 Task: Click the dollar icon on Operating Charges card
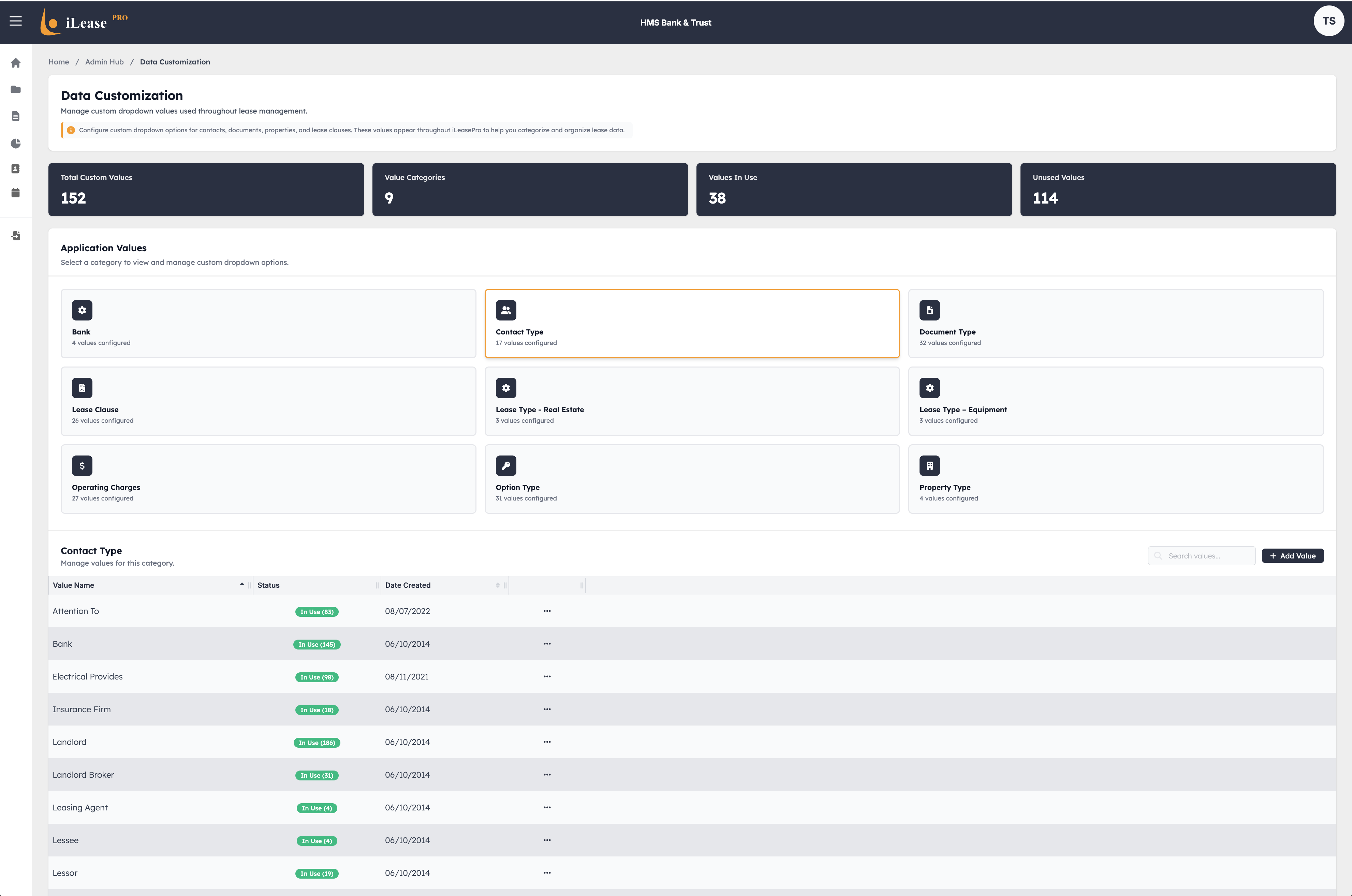pos(82,465)
